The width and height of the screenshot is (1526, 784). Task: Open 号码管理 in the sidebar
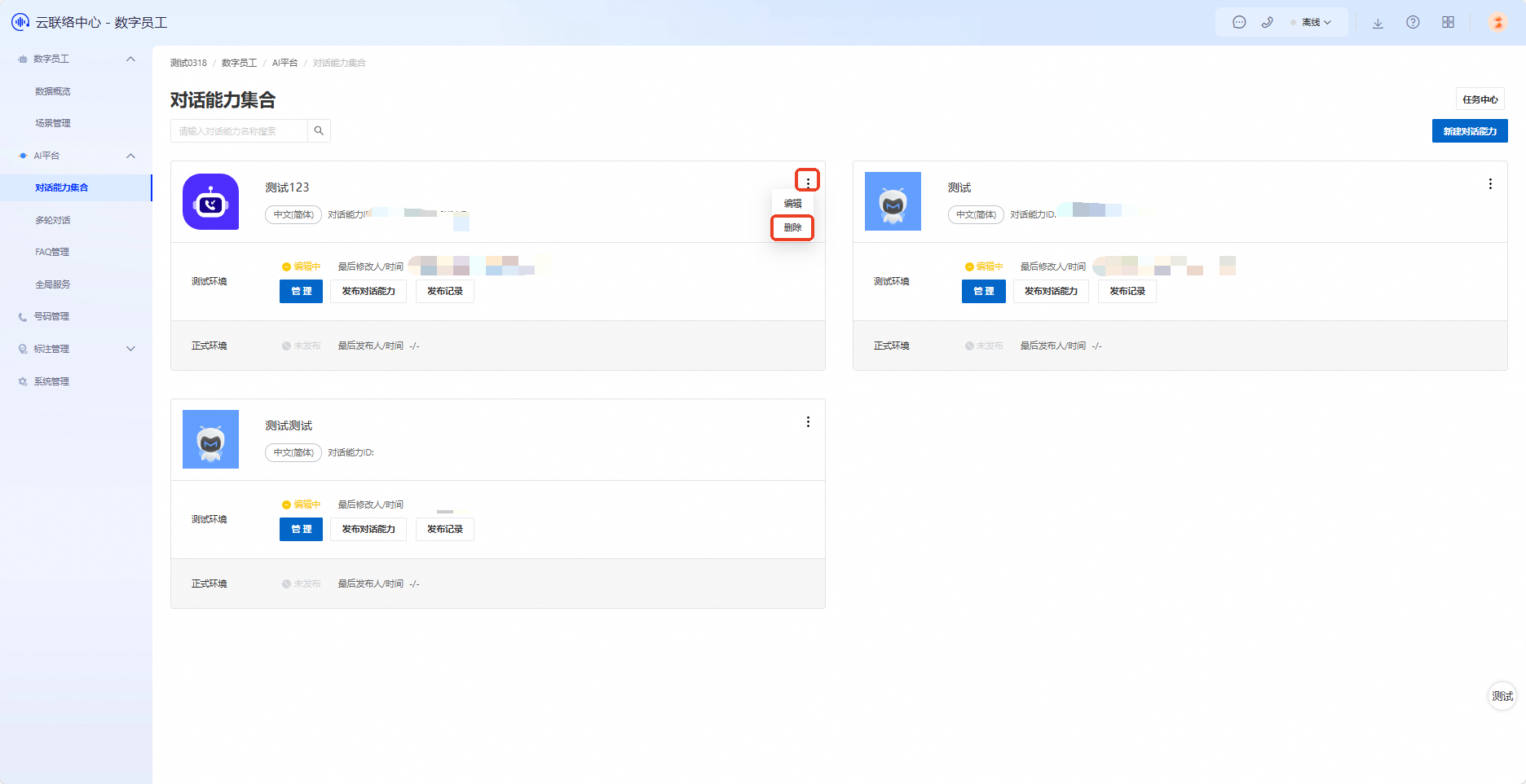pyautogui.click(x=51, y=316)
